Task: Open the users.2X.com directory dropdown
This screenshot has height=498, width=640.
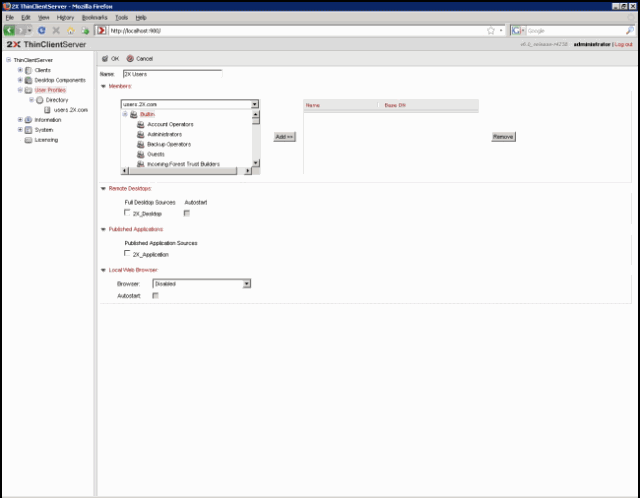Action: 255,104
